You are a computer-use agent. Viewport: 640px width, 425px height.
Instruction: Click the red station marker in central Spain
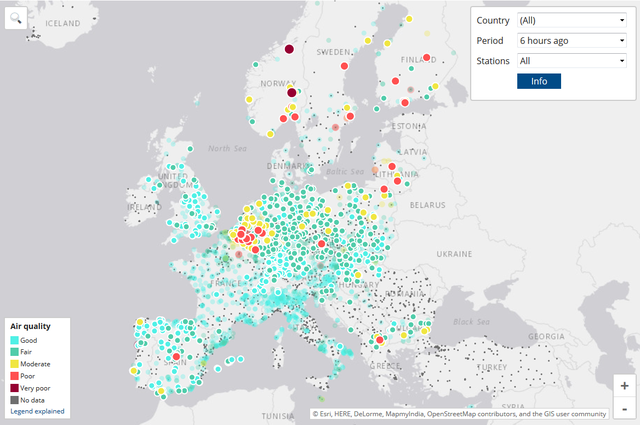pyautogui.click(x=177, y=357)
